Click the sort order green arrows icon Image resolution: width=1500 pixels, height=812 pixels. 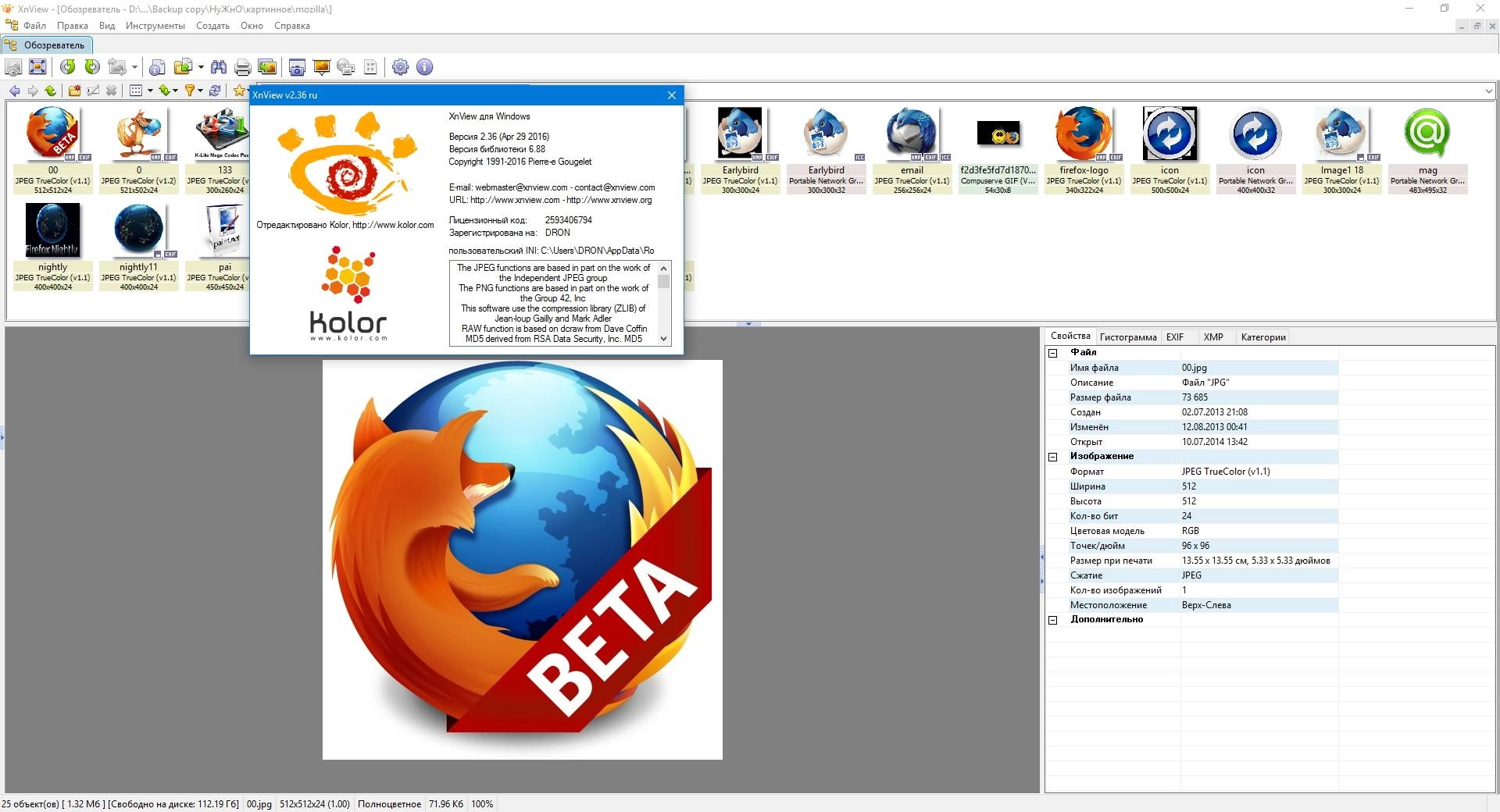[x=164, y=91]
